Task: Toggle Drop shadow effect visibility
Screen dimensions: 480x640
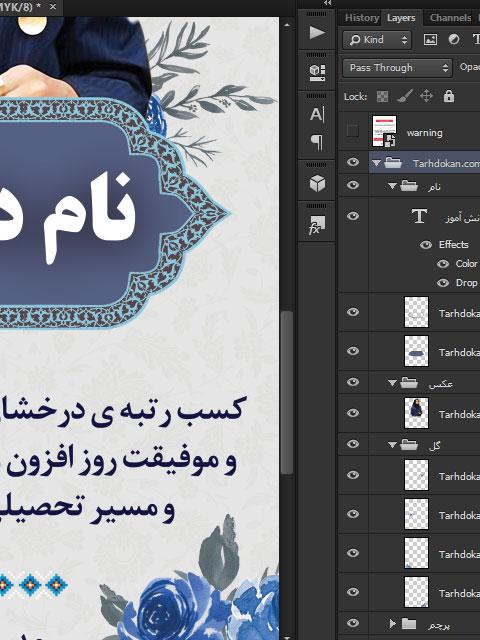Action: point(443,283)
